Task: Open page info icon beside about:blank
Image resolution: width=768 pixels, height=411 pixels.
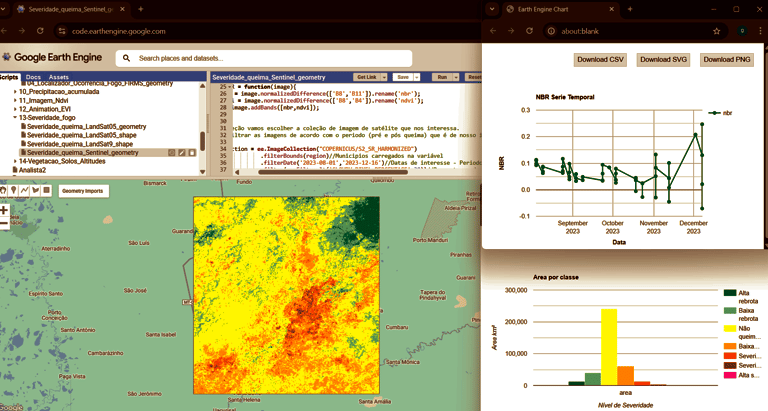Action: click(x=551, y=31)
